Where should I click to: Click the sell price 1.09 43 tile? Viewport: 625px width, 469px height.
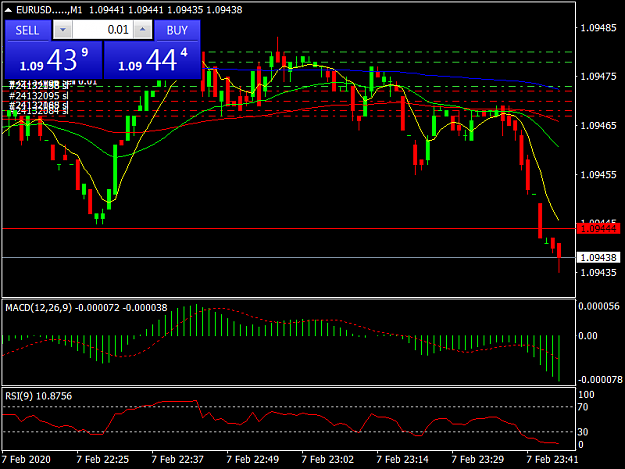(53, 60)
